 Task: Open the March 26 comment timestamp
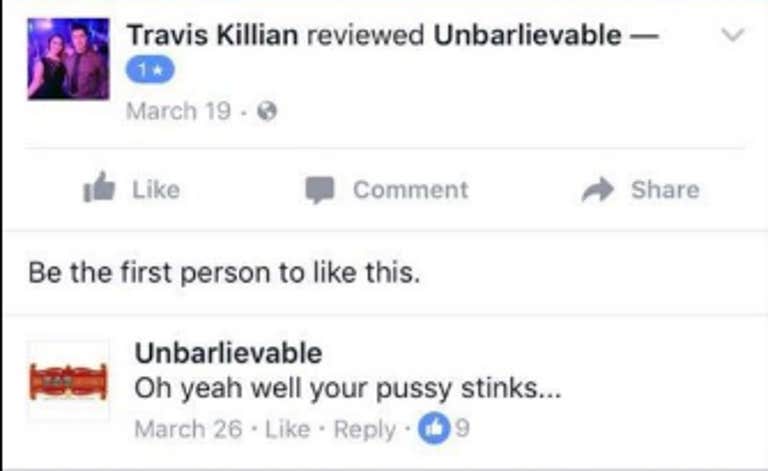click(x=189, y=429)
